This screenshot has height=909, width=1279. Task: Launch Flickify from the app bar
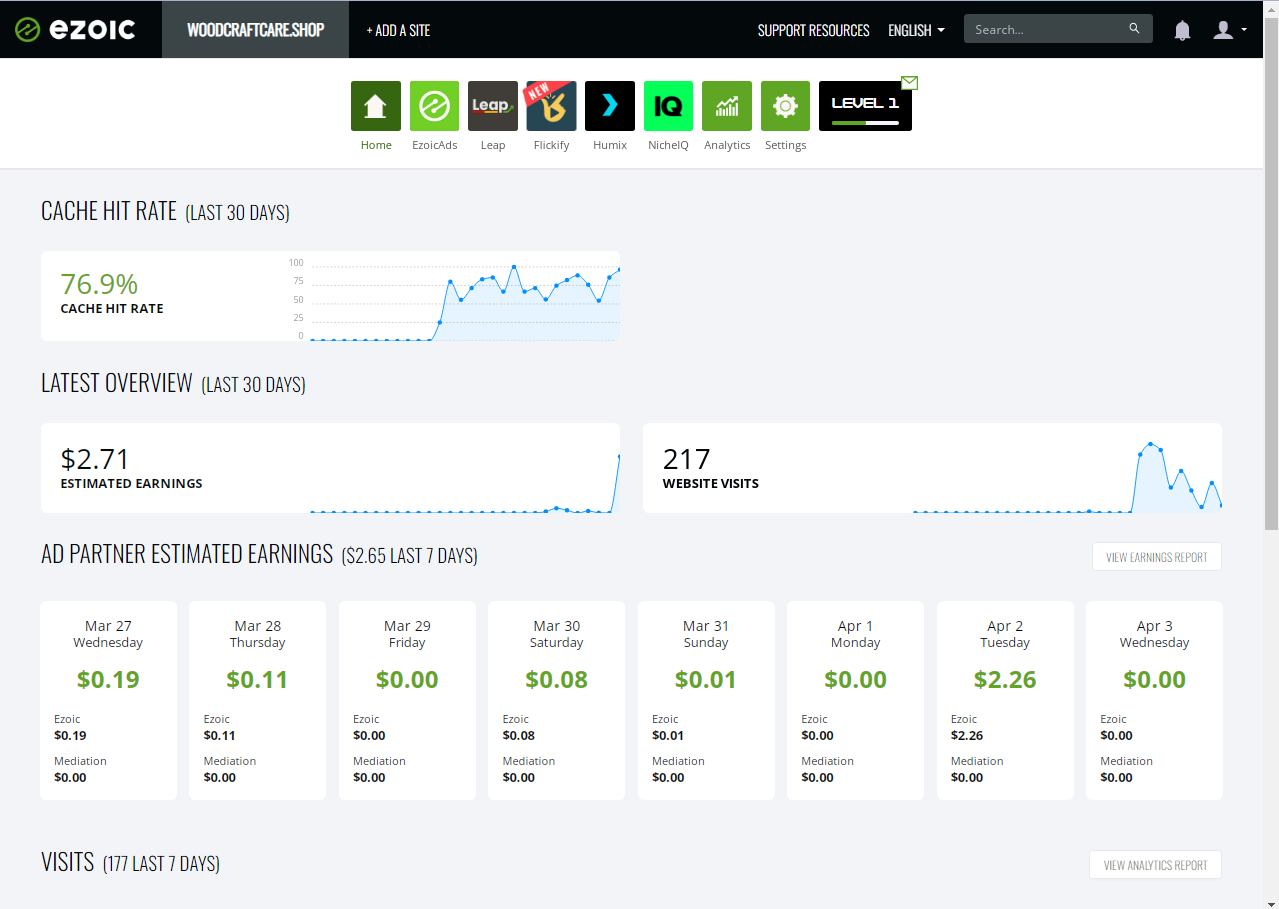(x=551, y=106)
